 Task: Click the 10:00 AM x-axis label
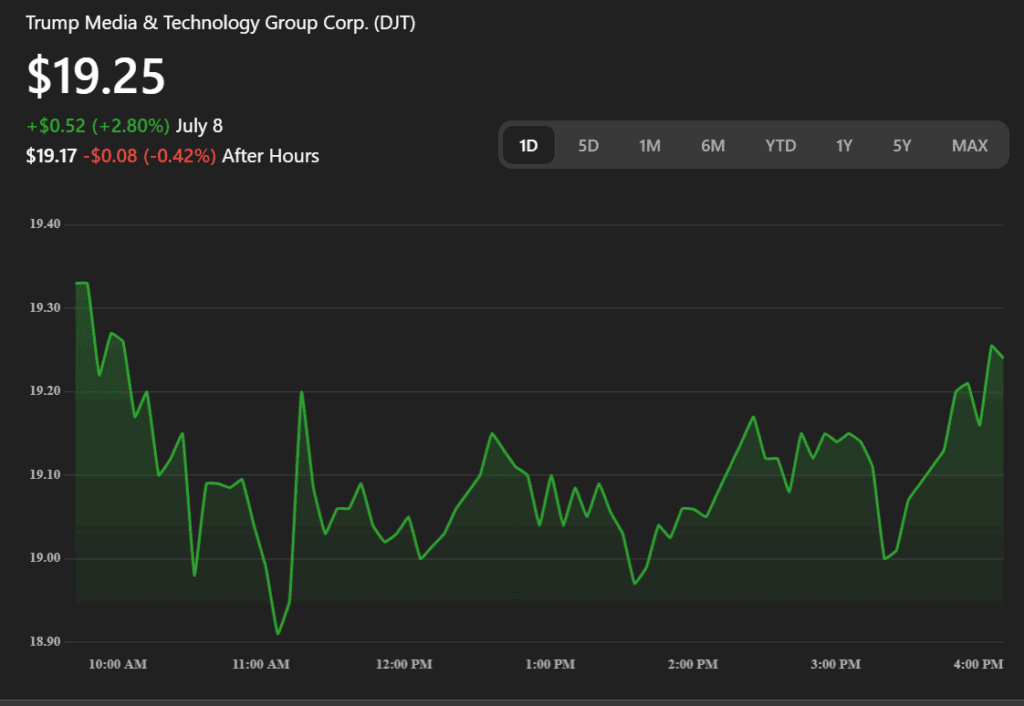tap(118, 664)
